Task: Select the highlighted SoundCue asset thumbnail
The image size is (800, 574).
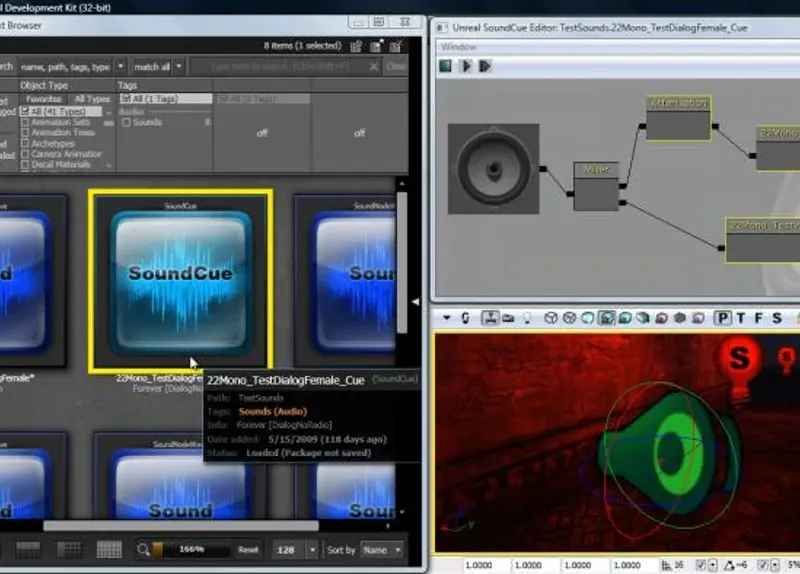Action: coord(181,282)
